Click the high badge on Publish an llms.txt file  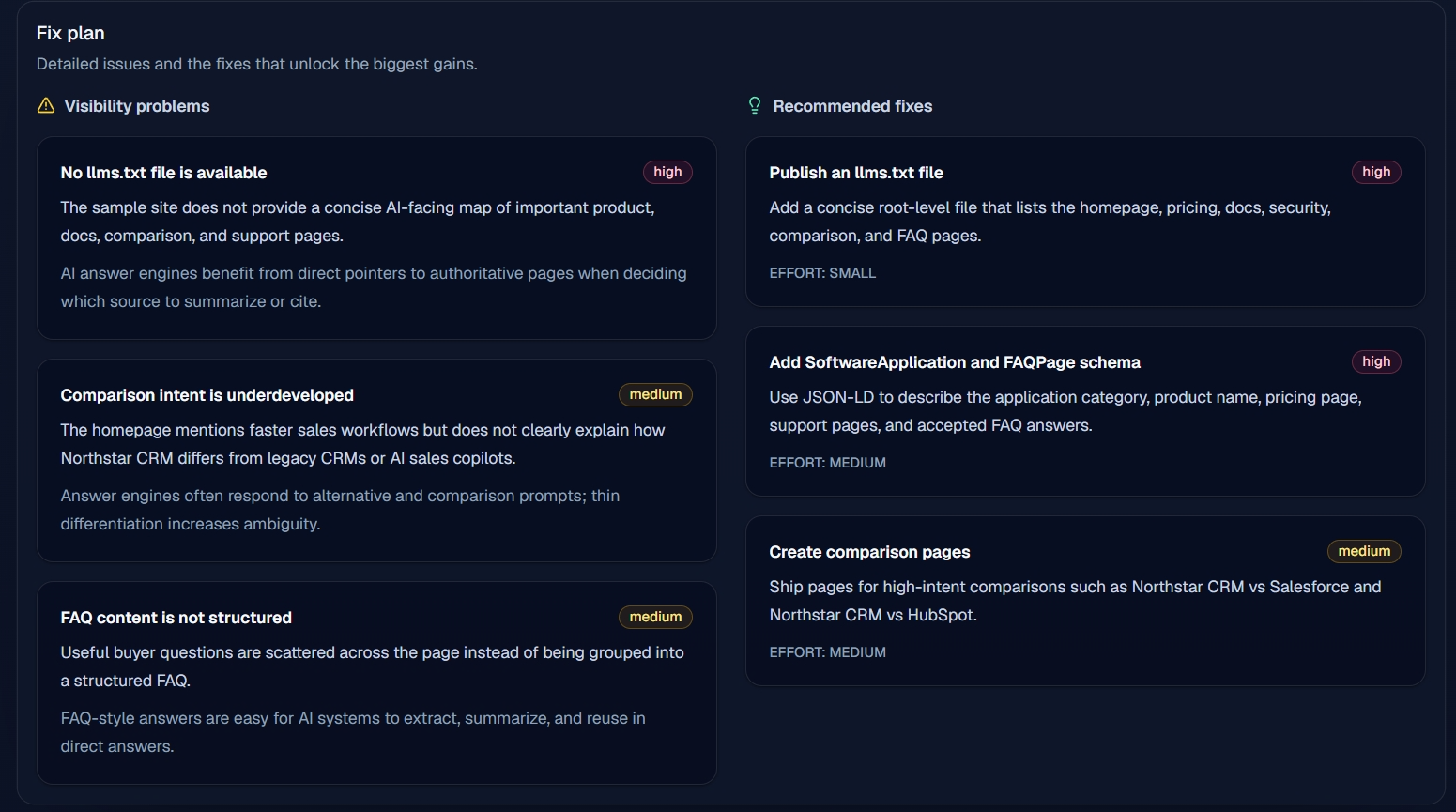[1376, 172]
